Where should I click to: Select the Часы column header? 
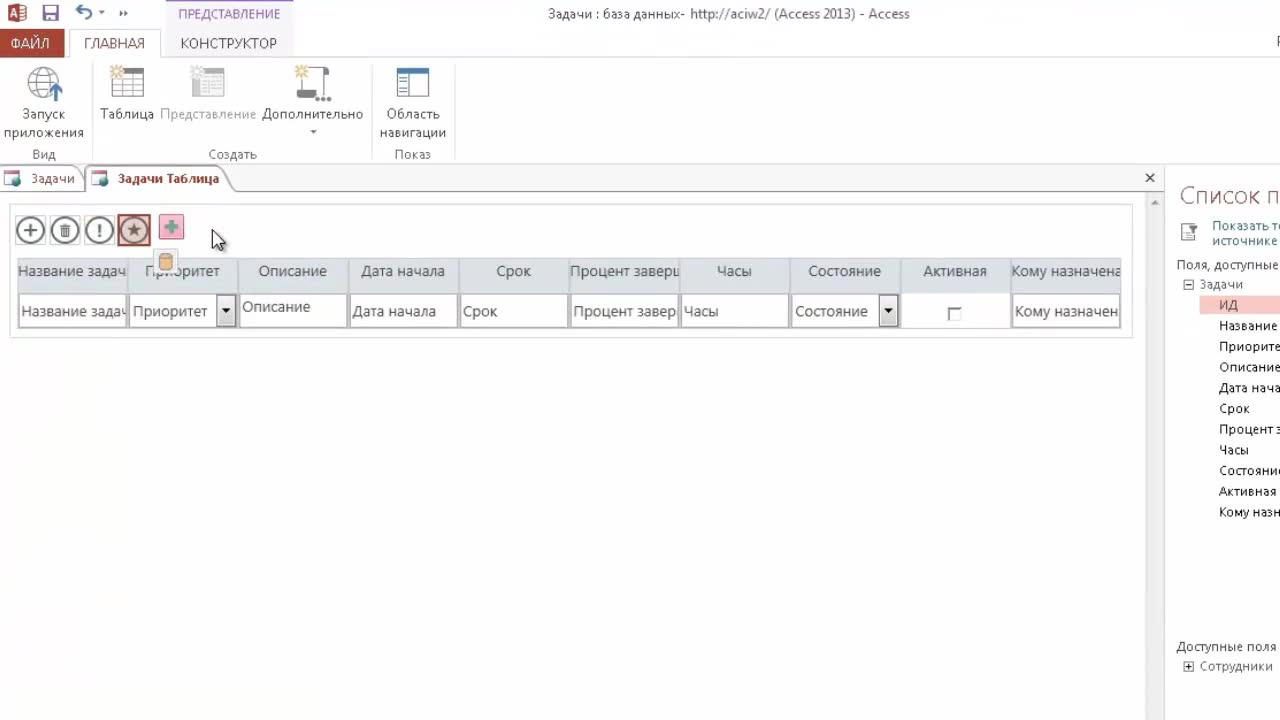[x=734, y=272]
